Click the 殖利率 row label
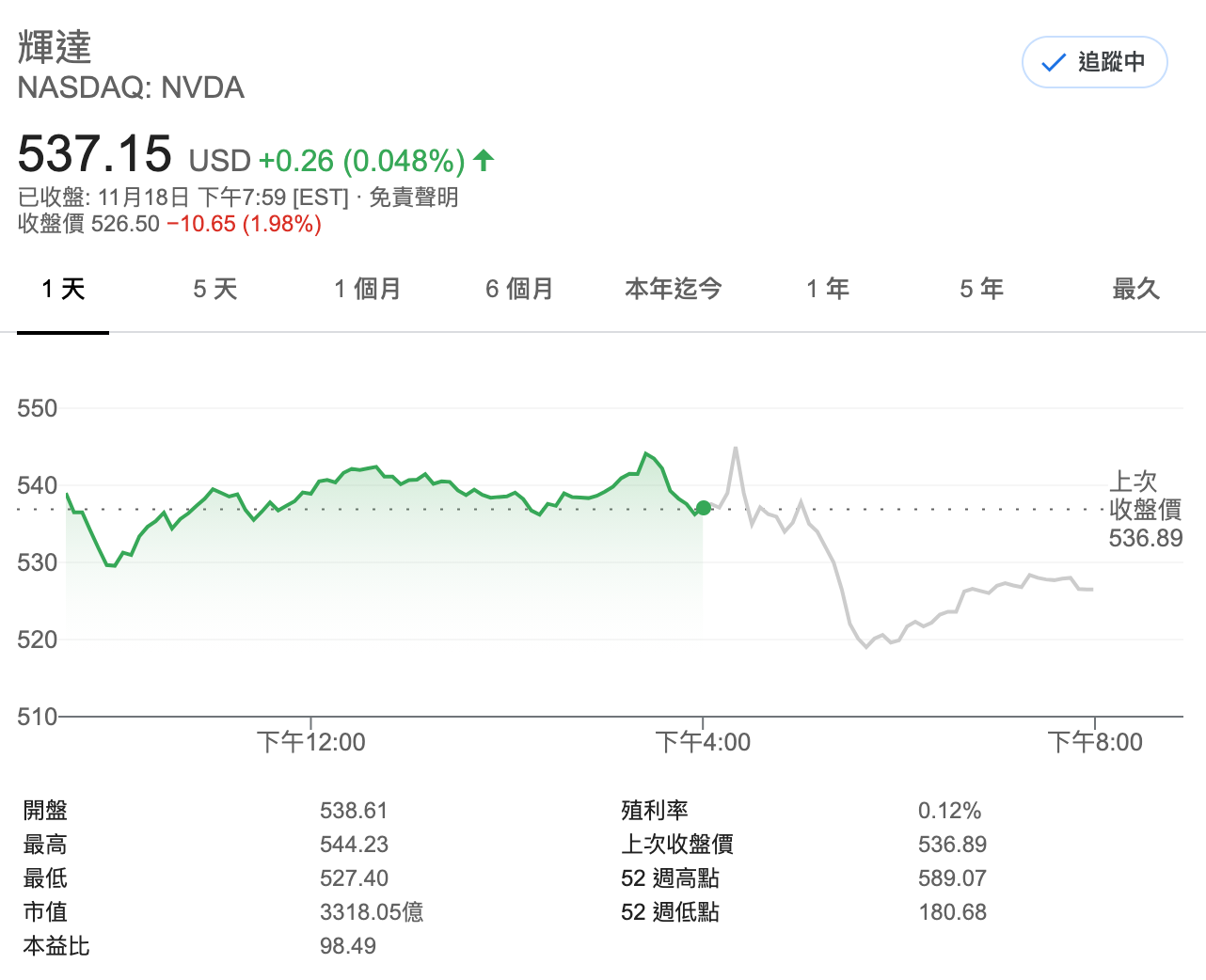The height and width of the screenshot is (980, 1206). (655, 811)
